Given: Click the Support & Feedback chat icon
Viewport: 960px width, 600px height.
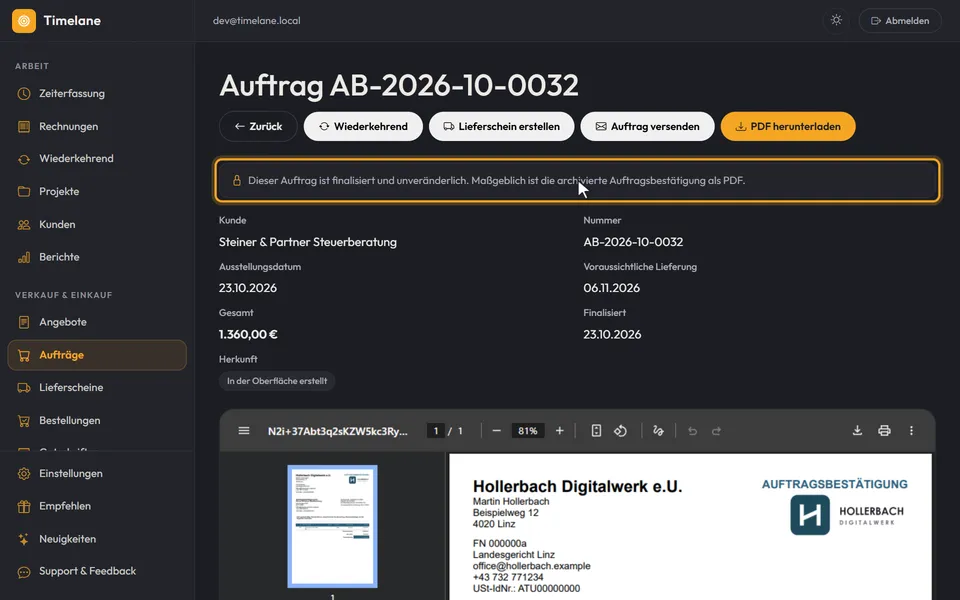Looking at the screenshot, I should click(24, 572).
